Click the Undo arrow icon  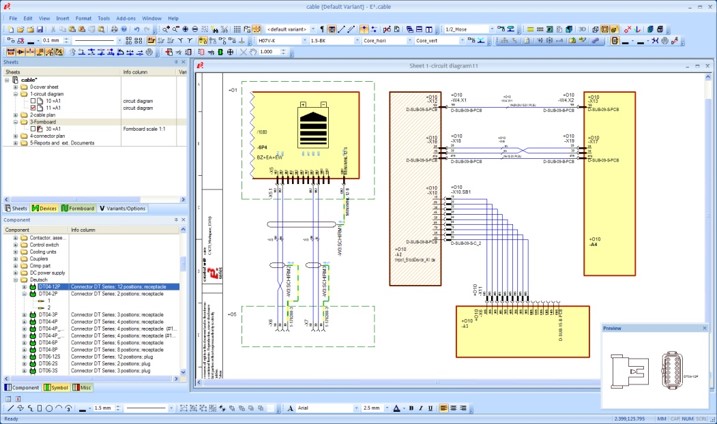(137, 29)
